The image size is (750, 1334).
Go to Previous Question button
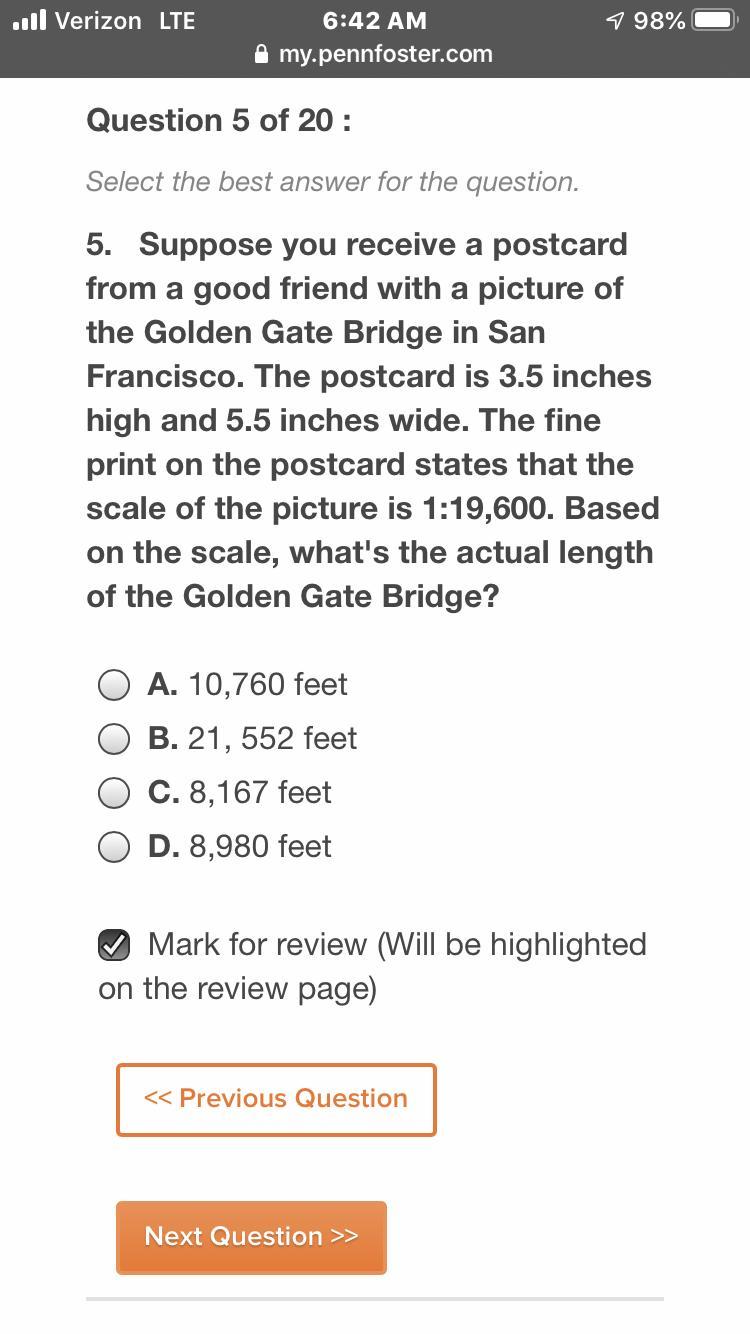276,1099
